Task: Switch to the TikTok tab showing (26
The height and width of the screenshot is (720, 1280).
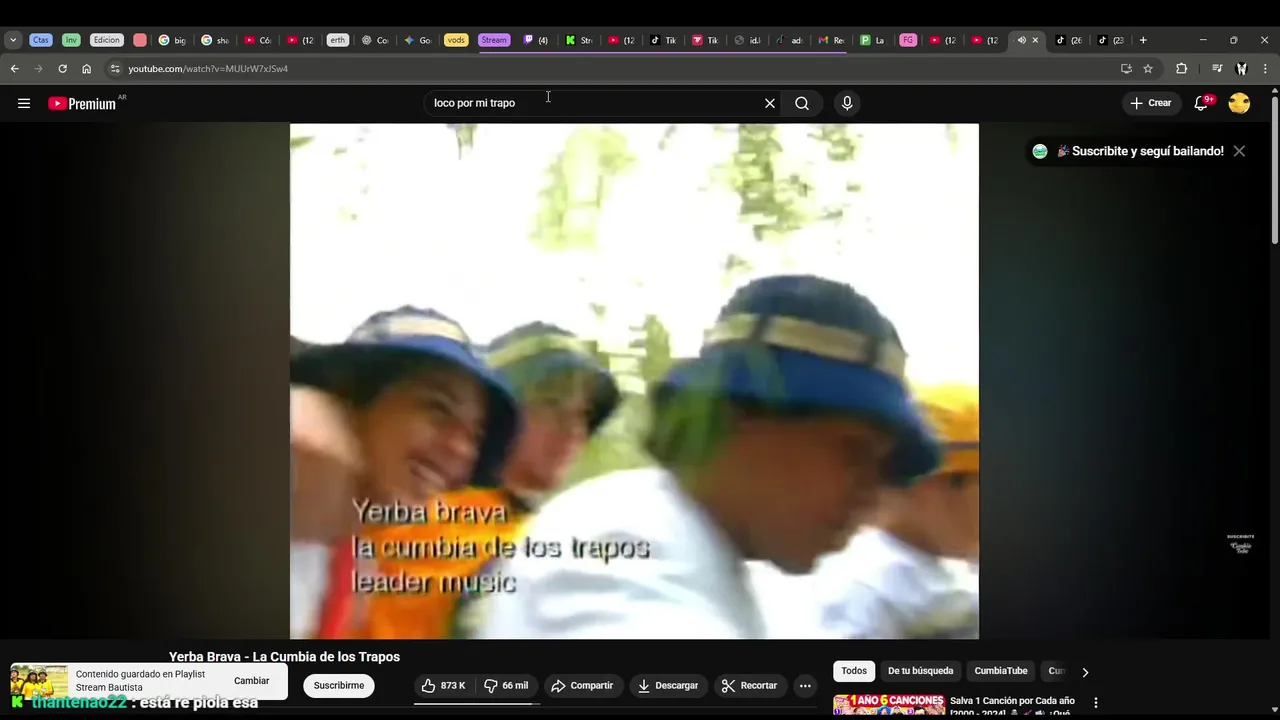Action: pos(1069,40)
